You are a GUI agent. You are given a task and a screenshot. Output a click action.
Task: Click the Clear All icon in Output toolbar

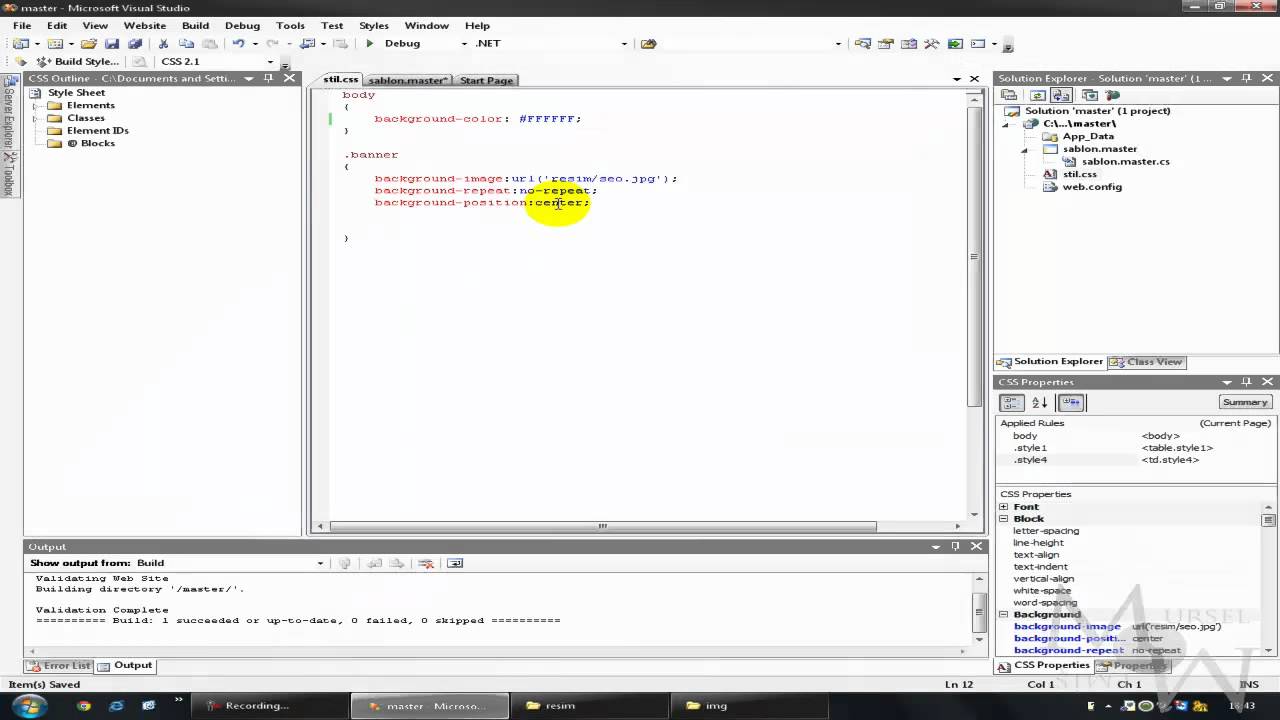(426, 563)
